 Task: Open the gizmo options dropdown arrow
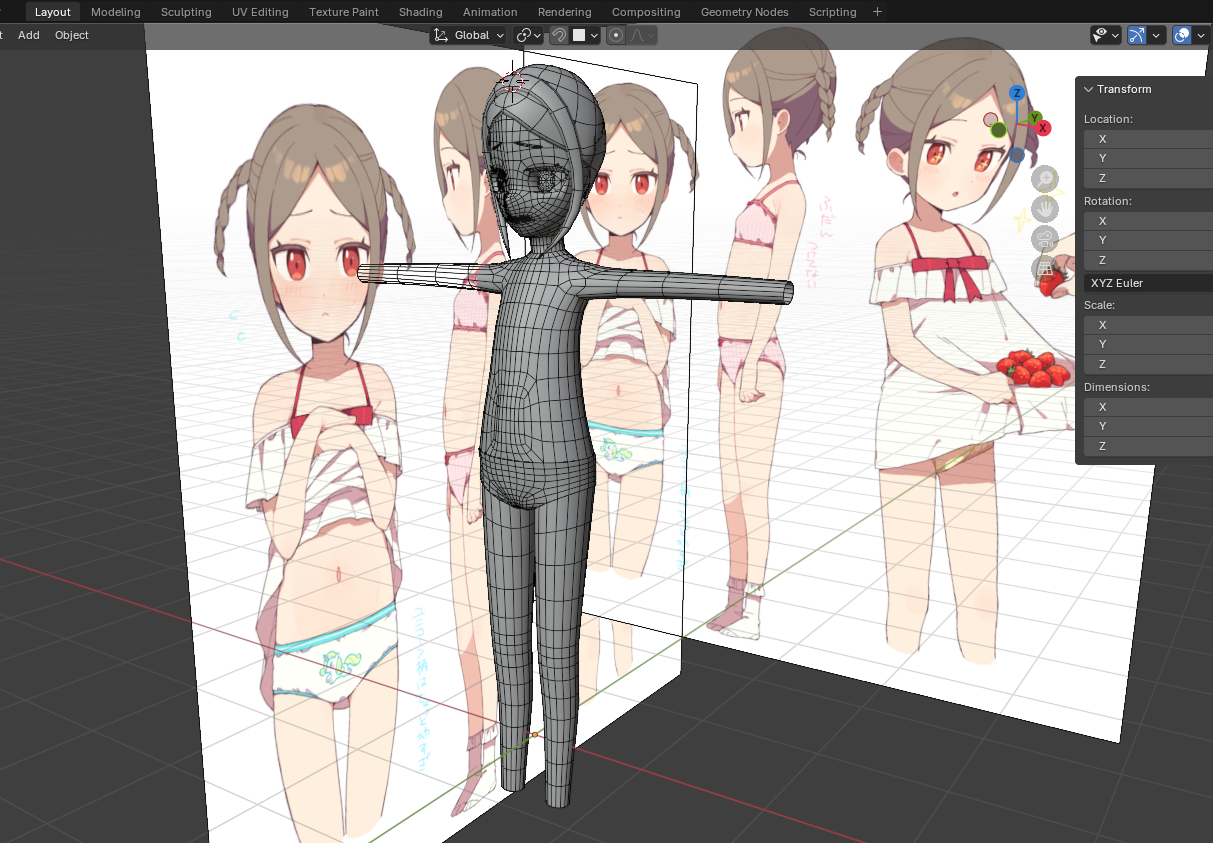point(1157,35)
